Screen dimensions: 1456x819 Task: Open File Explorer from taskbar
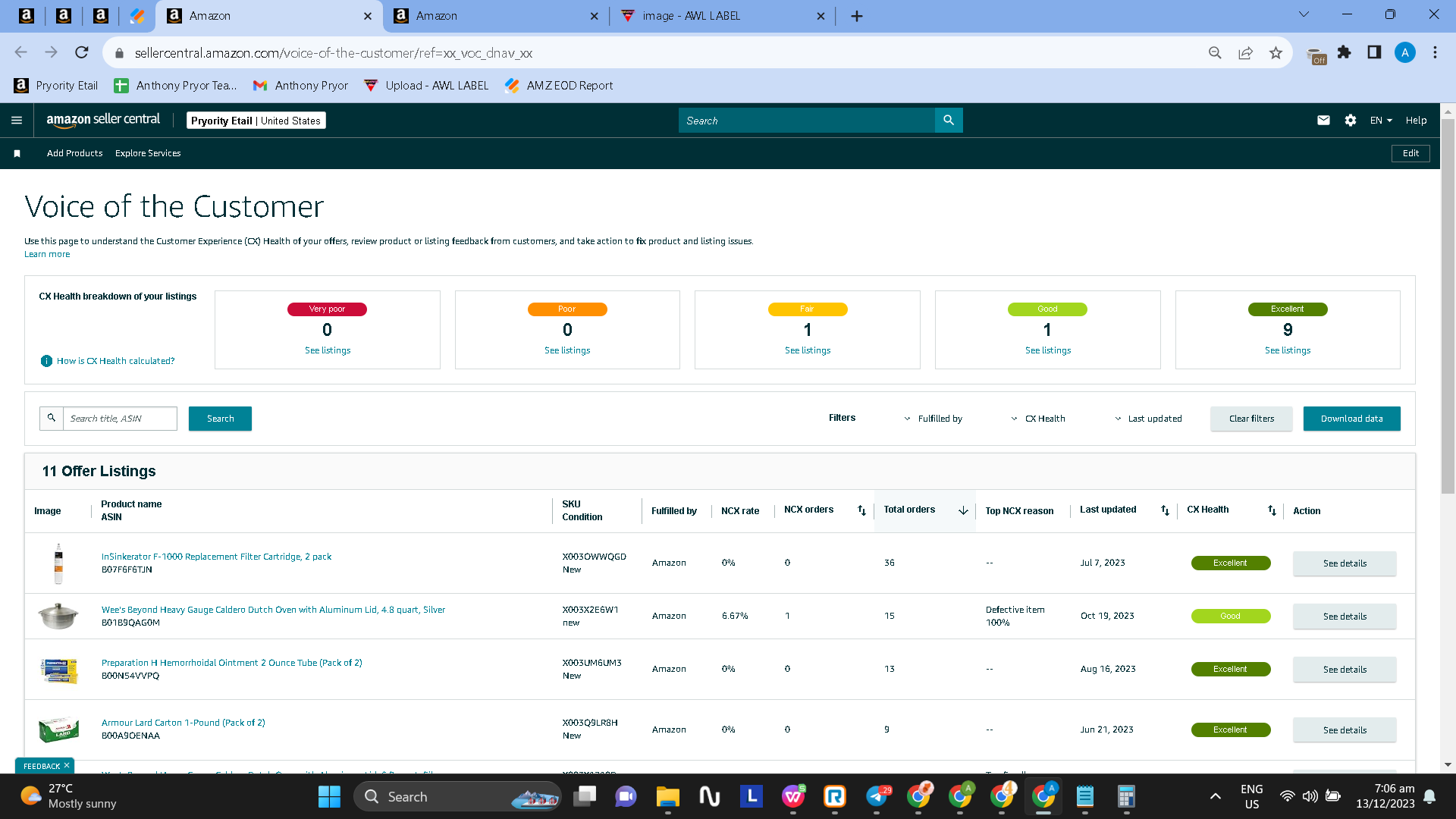(667, 796)
